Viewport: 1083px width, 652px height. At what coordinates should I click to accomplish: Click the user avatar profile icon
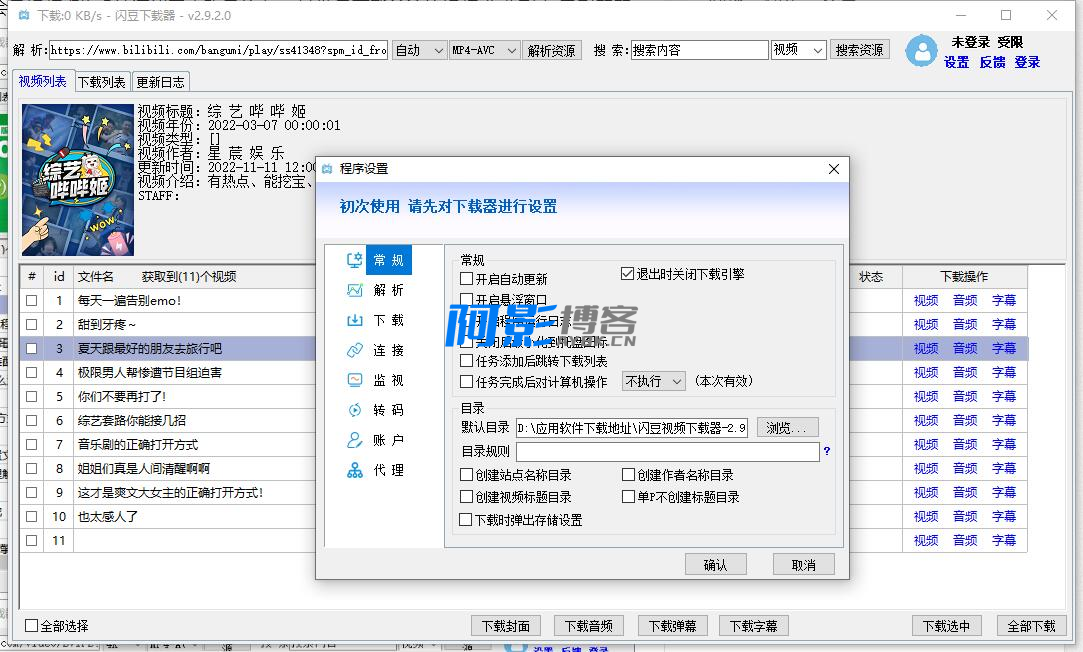coord(921,52)
